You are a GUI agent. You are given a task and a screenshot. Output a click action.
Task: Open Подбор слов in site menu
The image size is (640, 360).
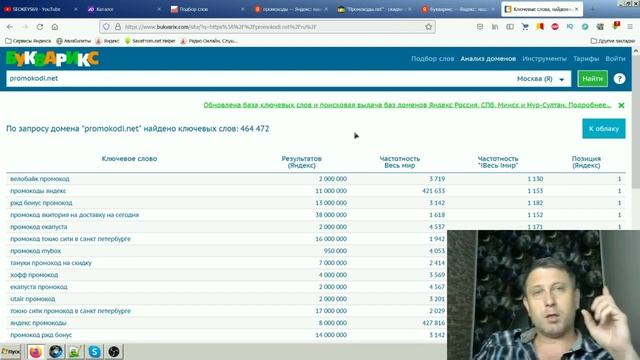tap(432, 59)
